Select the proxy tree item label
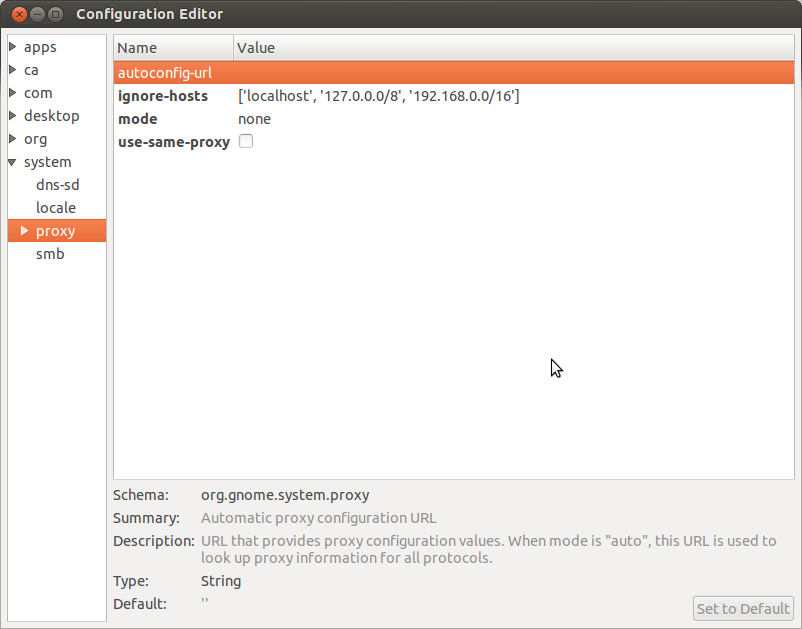Screen dimensions: 802x629 56,231
